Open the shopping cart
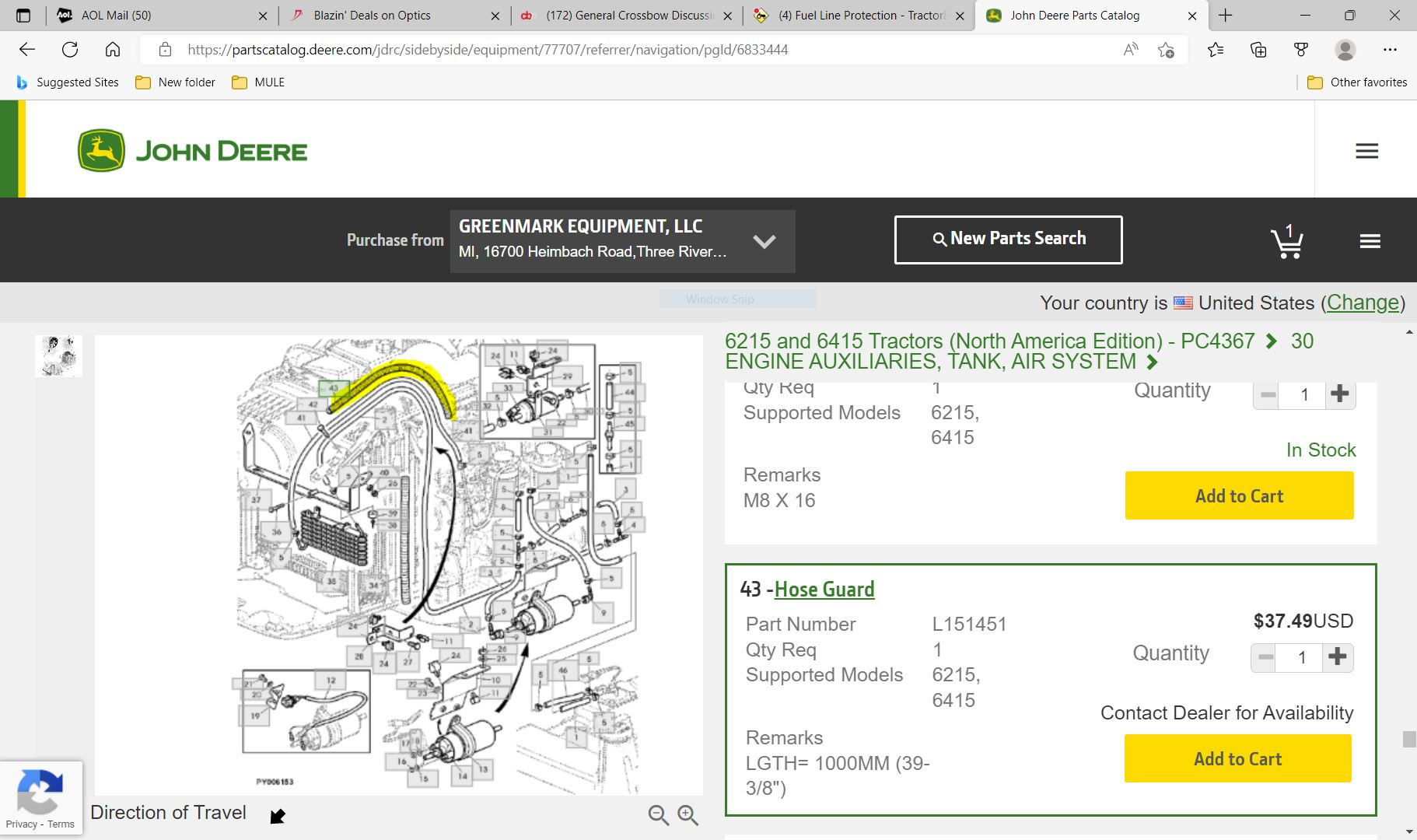1417x840 pixels. pyautogui.click(x=1287, y=241)
